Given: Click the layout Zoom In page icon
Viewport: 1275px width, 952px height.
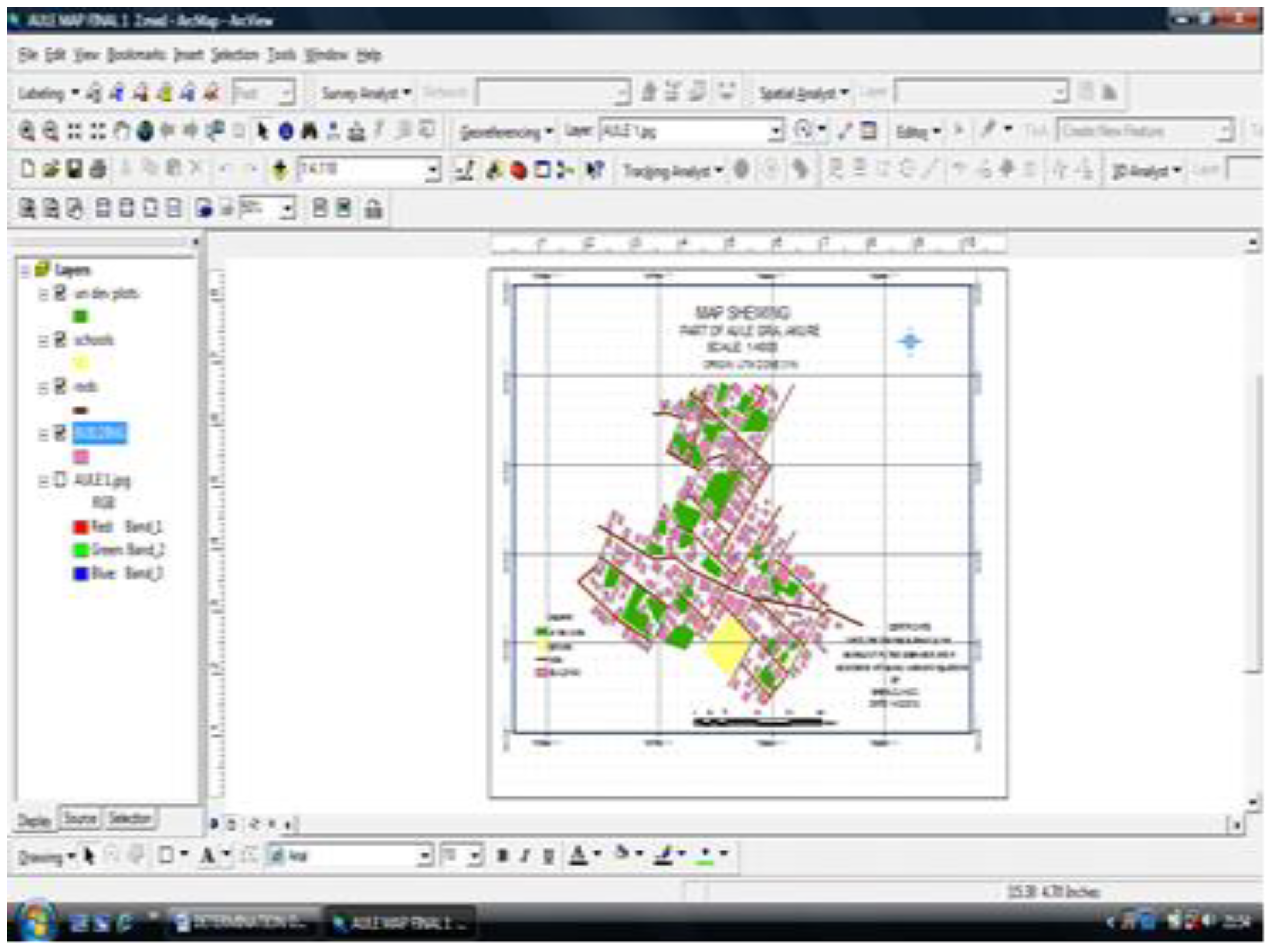Looking at the screenshot, I should click(x=27, y=208).
